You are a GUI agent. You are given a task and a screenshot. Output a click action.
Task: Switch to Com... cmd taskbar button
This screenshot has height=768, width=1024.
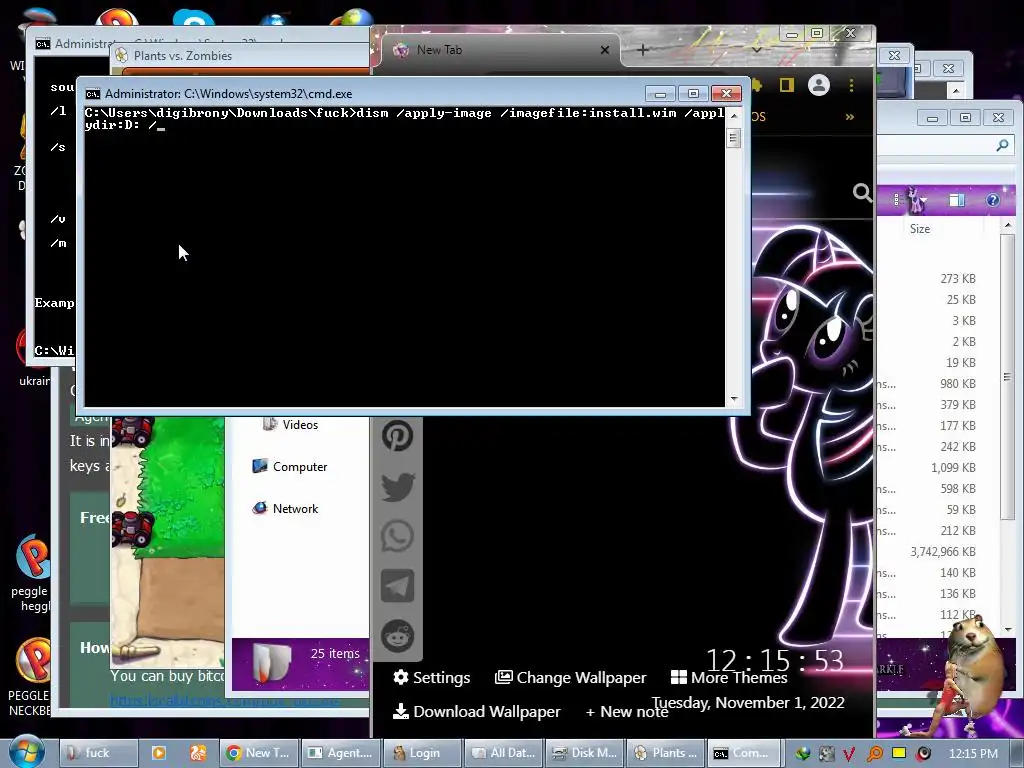(744, 753)
